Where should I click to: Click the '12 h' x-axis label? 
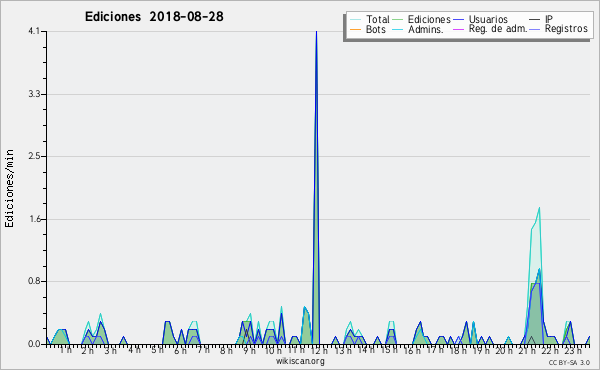click(319, 350)
